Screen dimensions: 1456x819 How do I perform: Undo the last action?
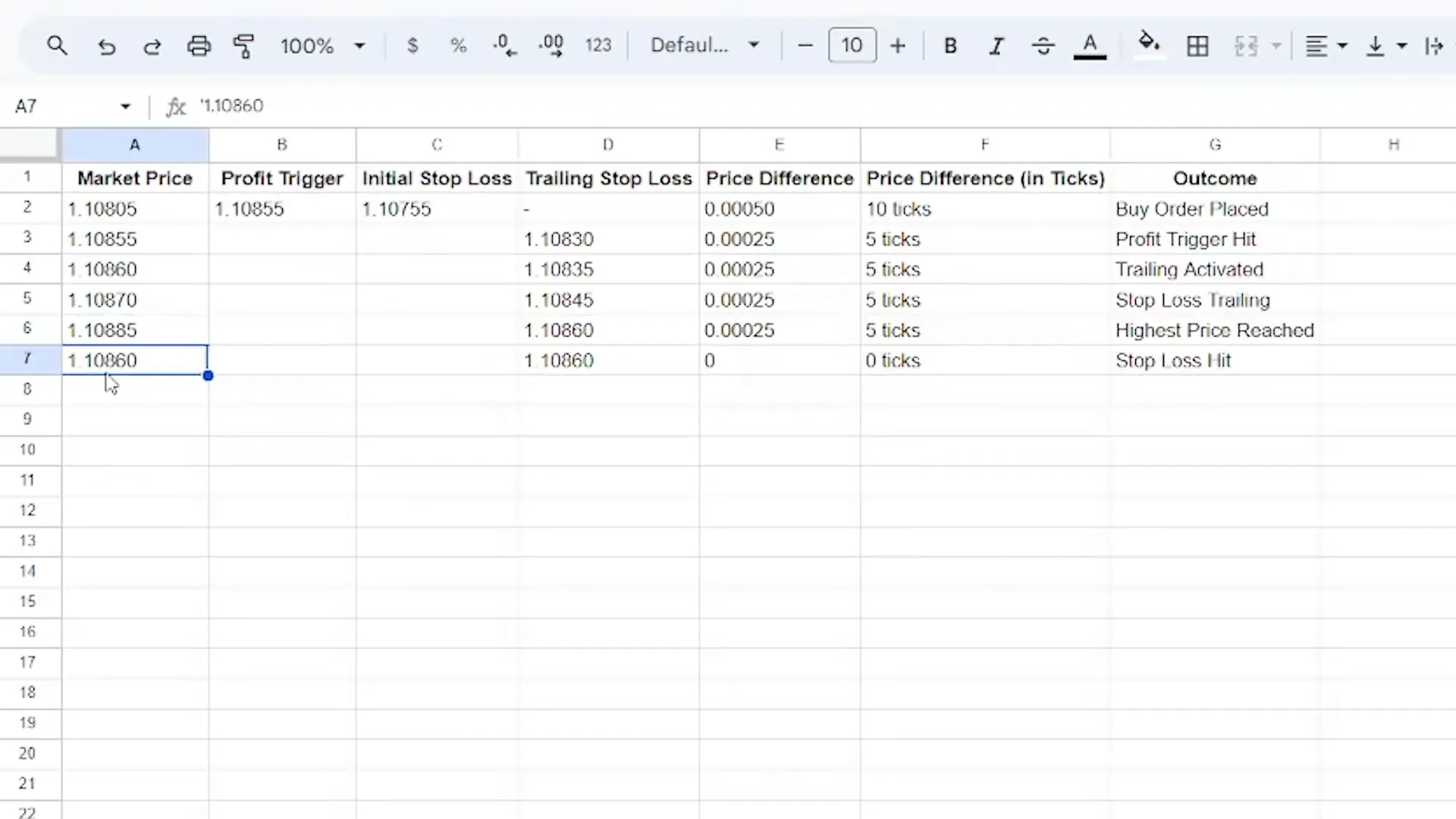[x=106, y=46]
